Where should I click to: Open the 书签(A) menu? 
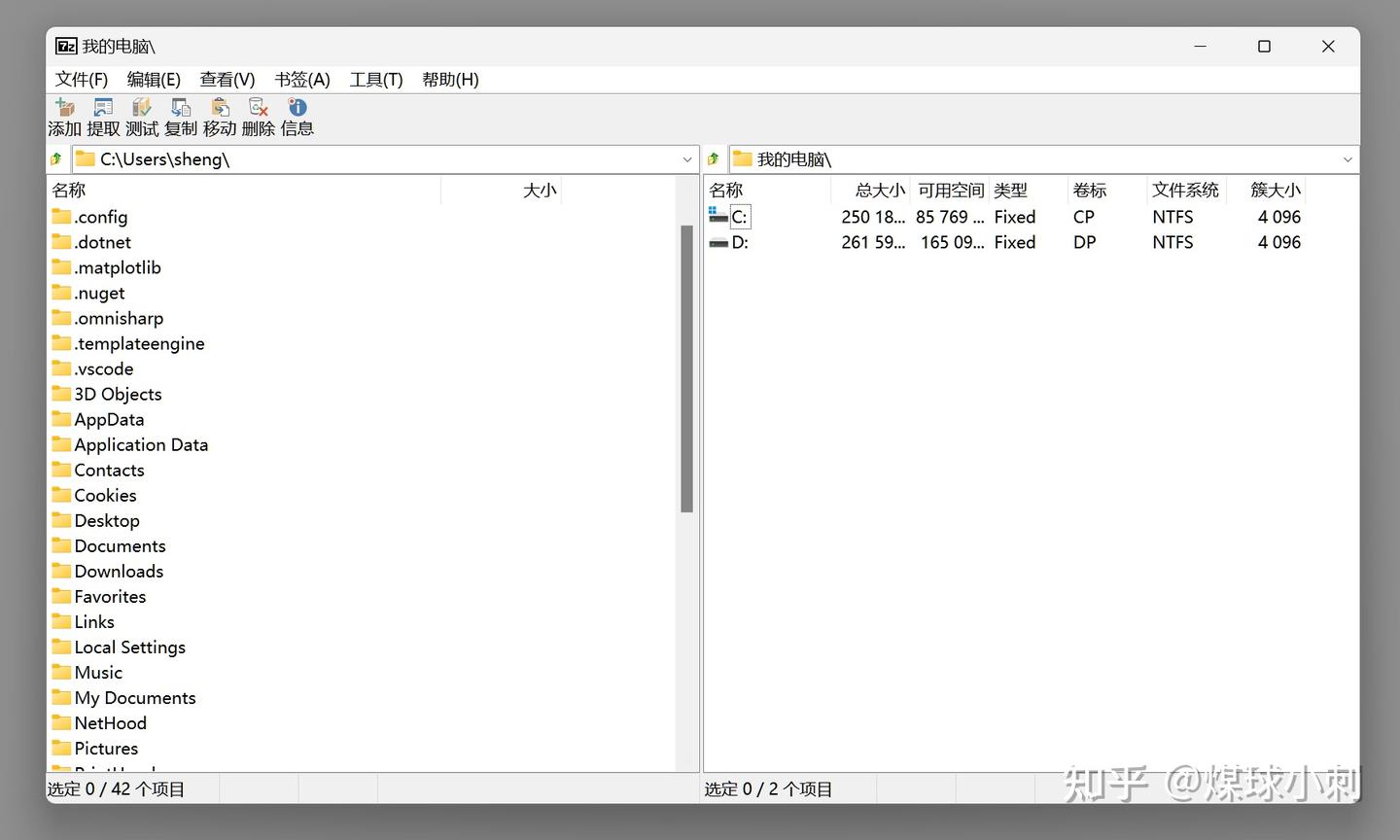tap(301, 79)
